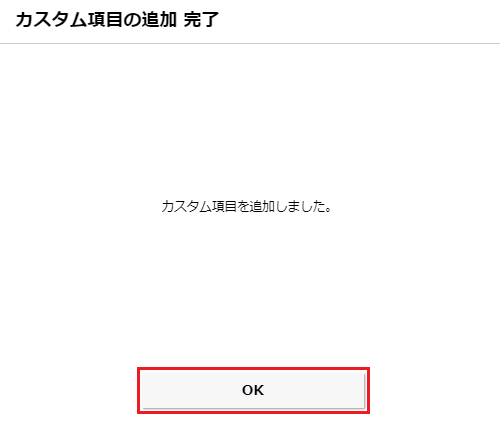The width and height of the screenshot is (500, 426).
Task: Confirm the カスタム項目の追加 完了 dialog with OK
Action: [253, 390]
